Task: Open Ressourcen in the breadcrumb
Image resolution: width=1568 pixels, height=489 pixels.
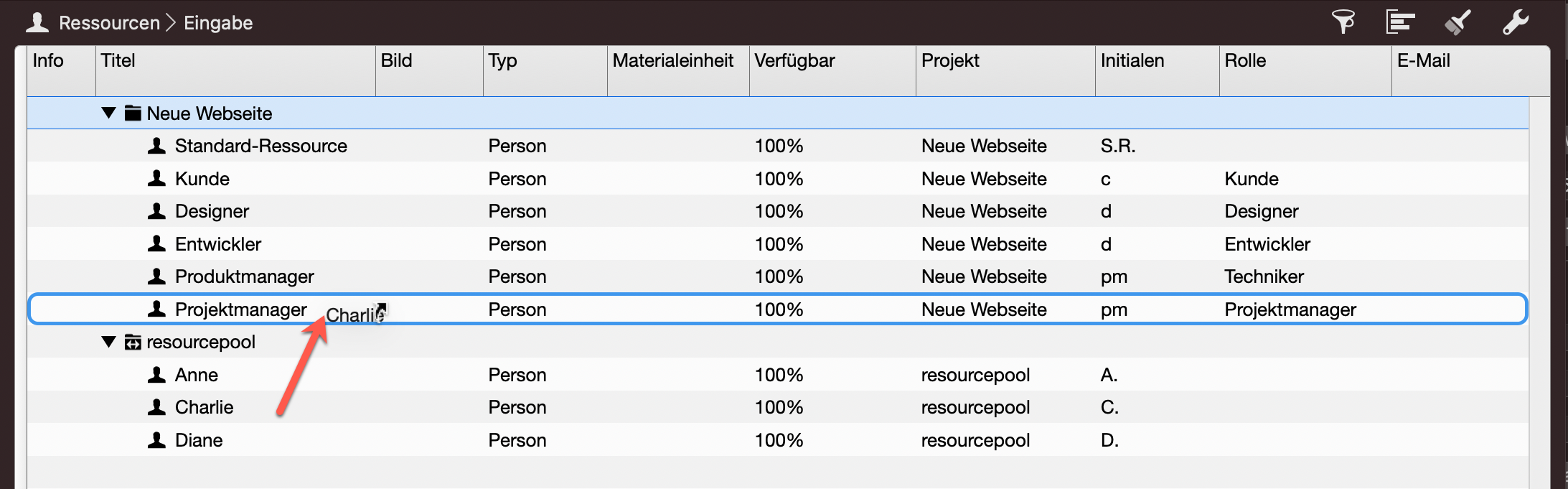Action: [x=109, y=23]
